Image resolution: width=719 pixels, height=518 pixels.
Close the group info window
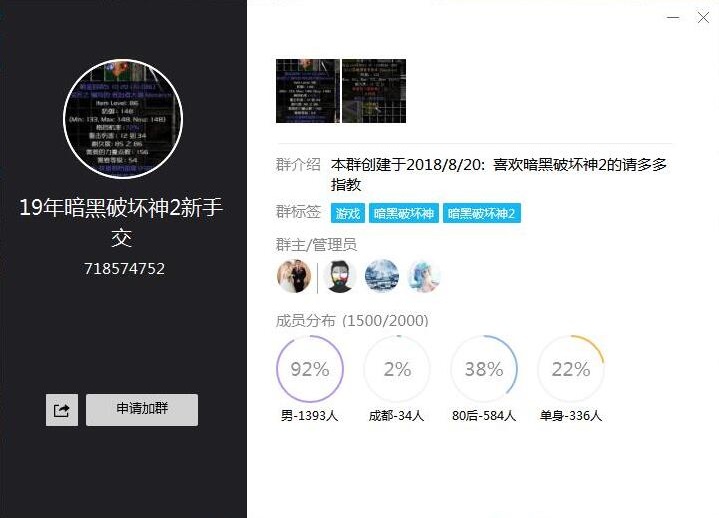[703, 18]
